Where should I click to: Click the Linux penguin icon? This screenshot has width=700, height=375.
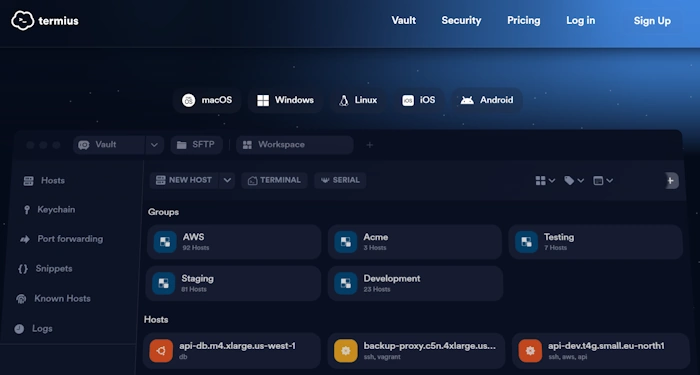343,100
